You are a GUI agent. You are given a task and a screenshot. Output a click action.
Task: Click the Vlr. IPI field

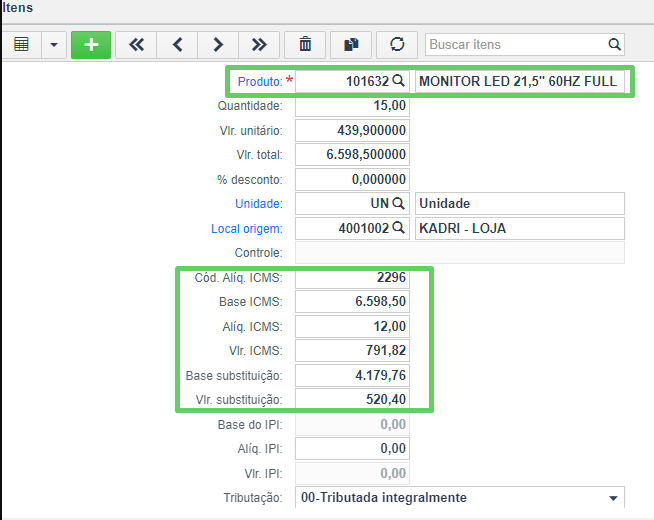352,473
